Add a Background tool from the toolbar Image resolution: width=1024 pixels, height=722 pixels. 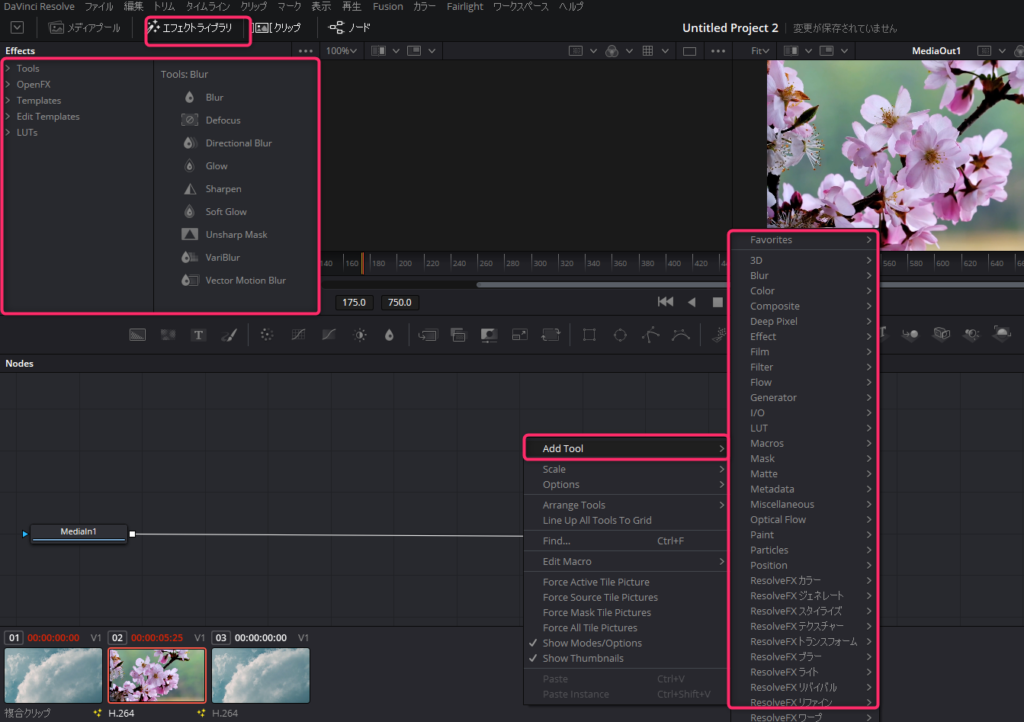pos(137,335)
